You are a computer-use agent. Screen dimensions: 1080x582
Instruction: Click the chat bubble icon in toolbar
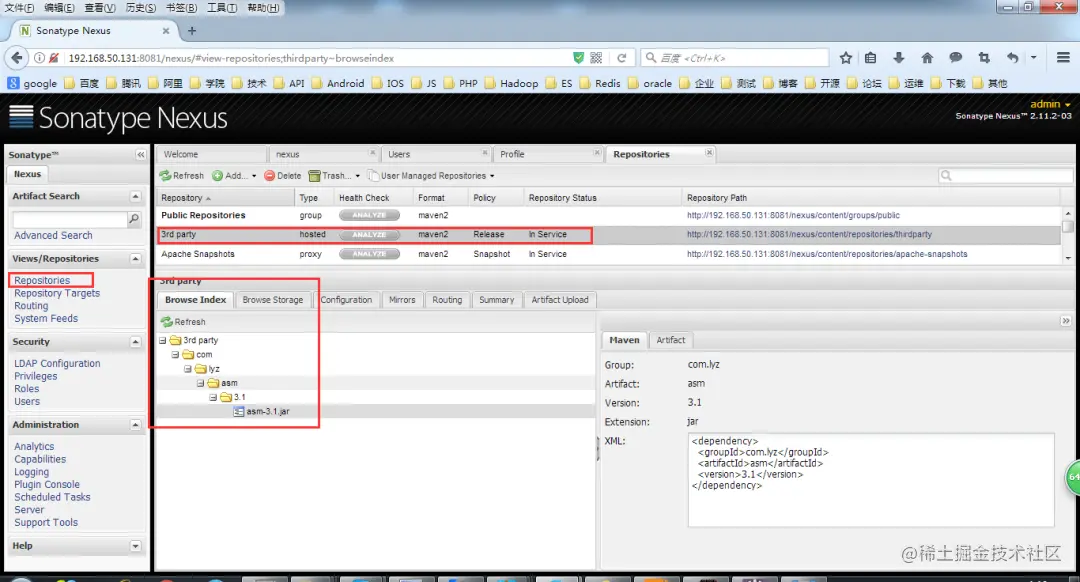click(x=955, y=58)
